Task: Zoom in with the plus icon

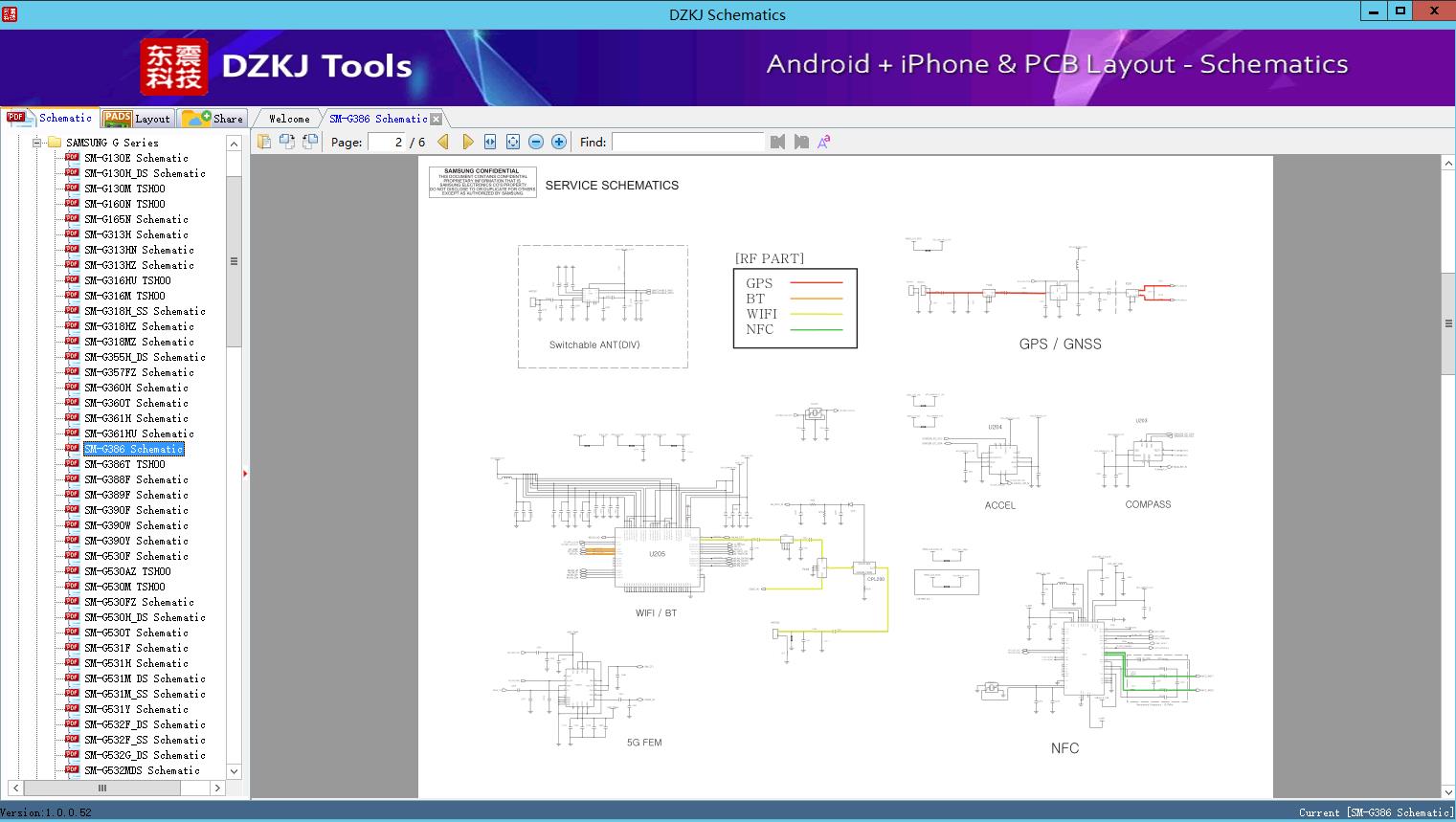Action: coord(559,142)
